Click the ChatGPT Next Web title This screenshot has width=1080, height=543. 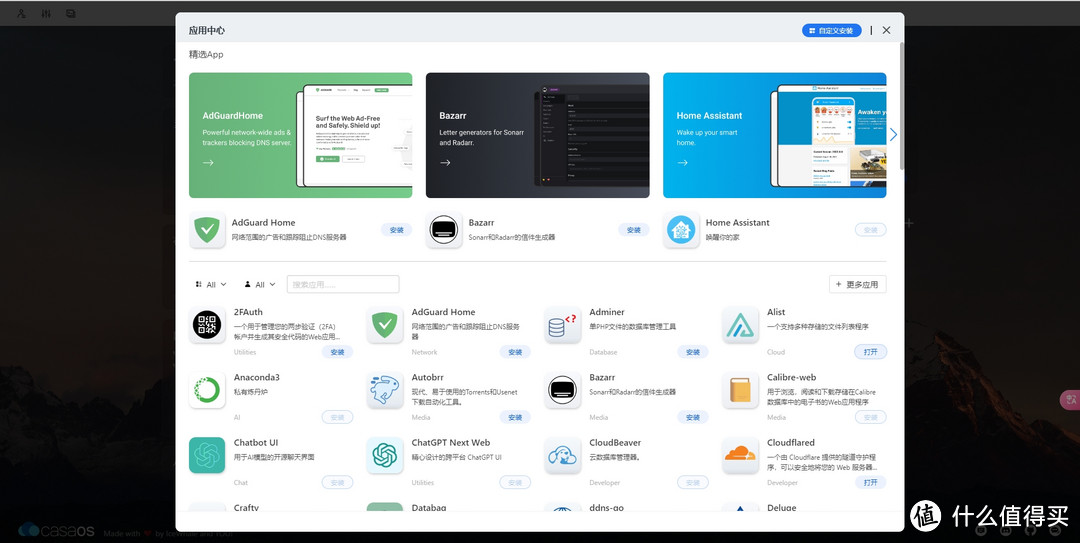[450, 442]
